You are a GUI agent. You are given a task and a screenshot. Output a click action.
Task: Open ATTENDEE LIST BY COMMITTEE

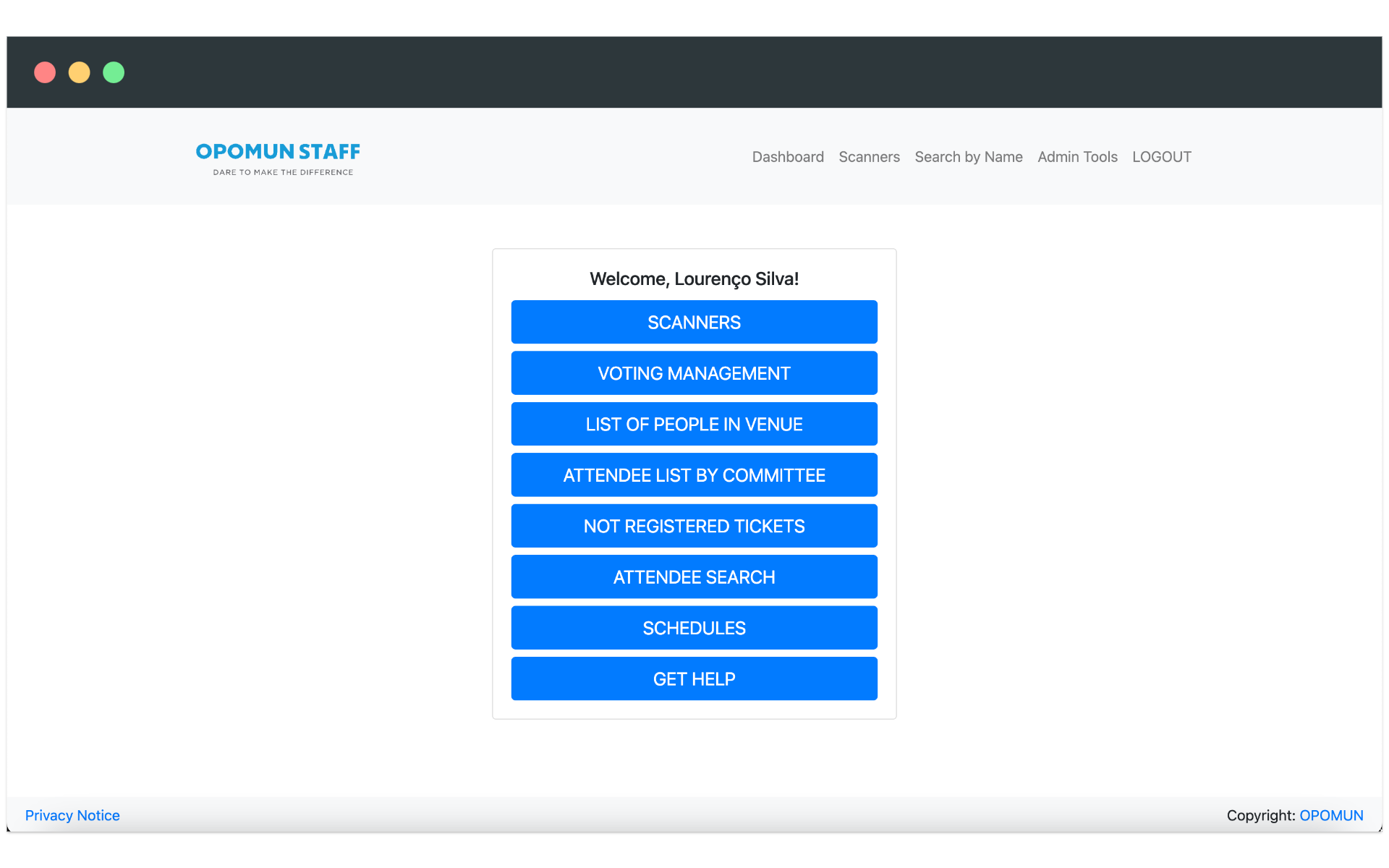(x=694, y=474)
